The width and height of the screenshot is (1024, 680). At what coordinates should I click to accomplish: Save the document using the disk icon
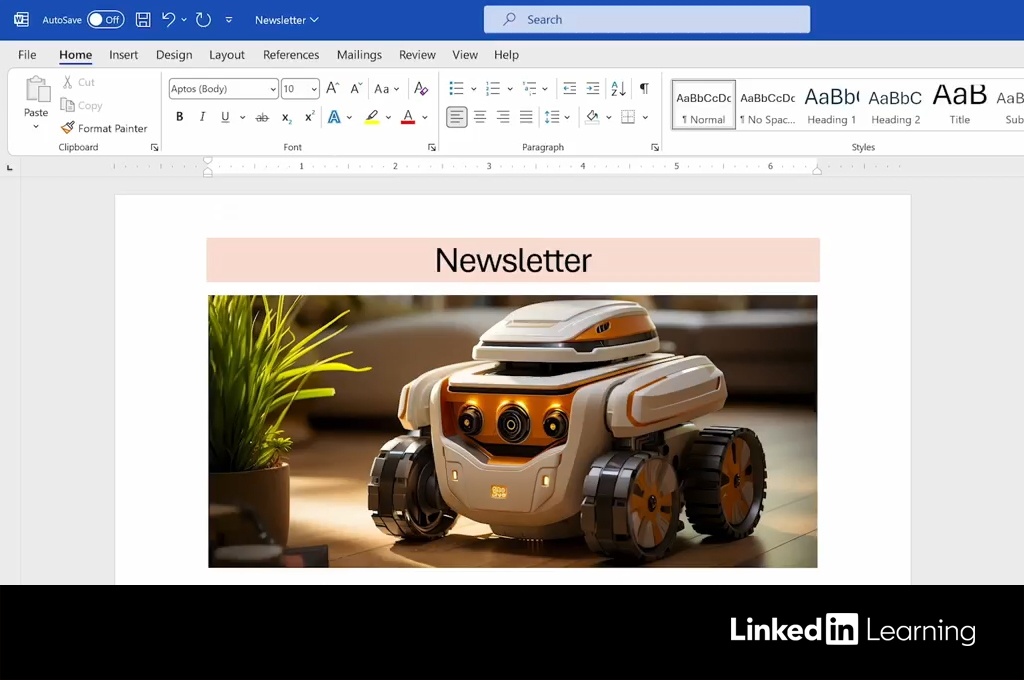pyautogui.click(x=143, y=20)
